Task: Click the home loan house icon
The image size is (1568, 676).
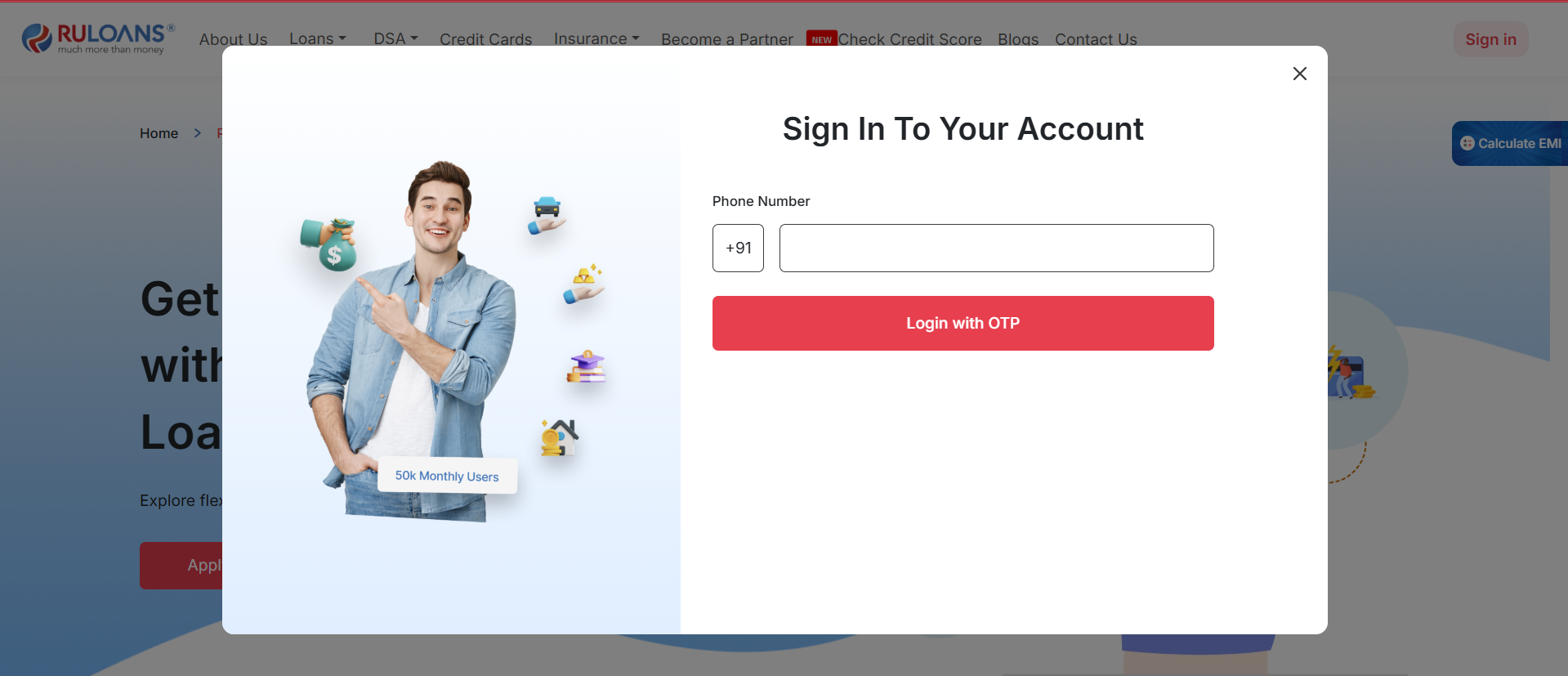Action: click(559, 437)
